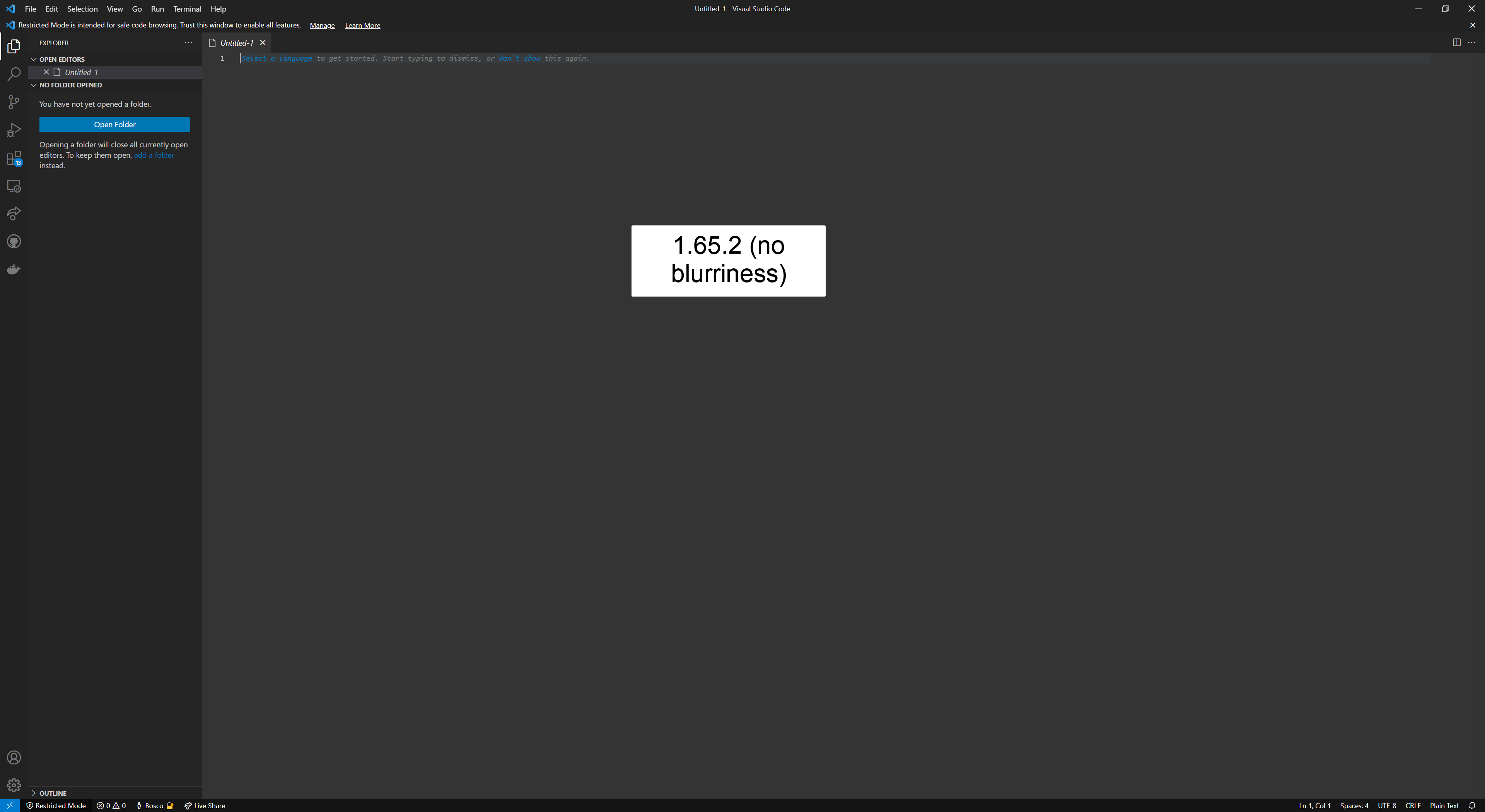Open the Manage settings gear
1485x812 pixels.
14,785
